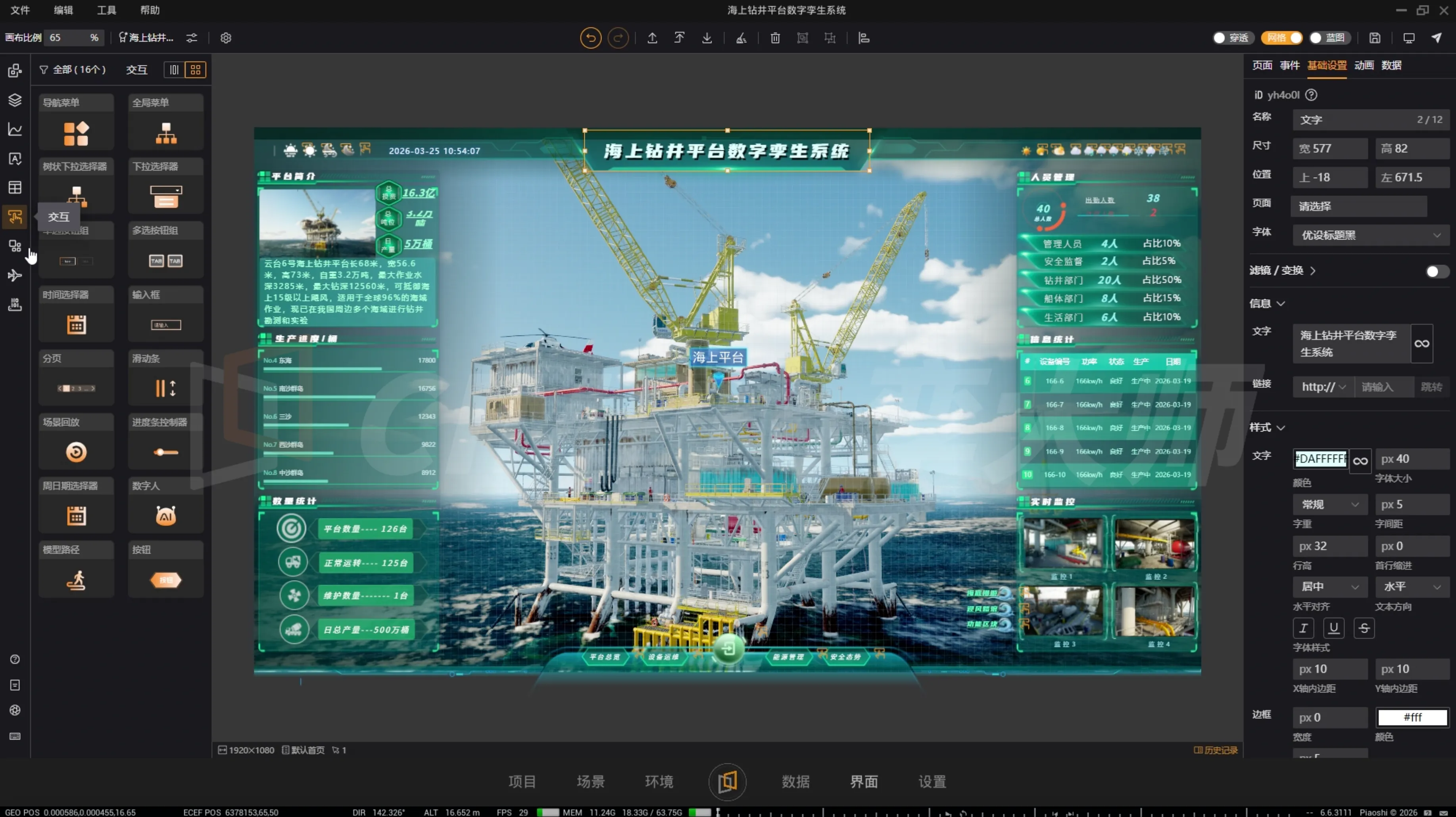
Task: Click the delete trash icon in toolbar
Action: [775, 38]
